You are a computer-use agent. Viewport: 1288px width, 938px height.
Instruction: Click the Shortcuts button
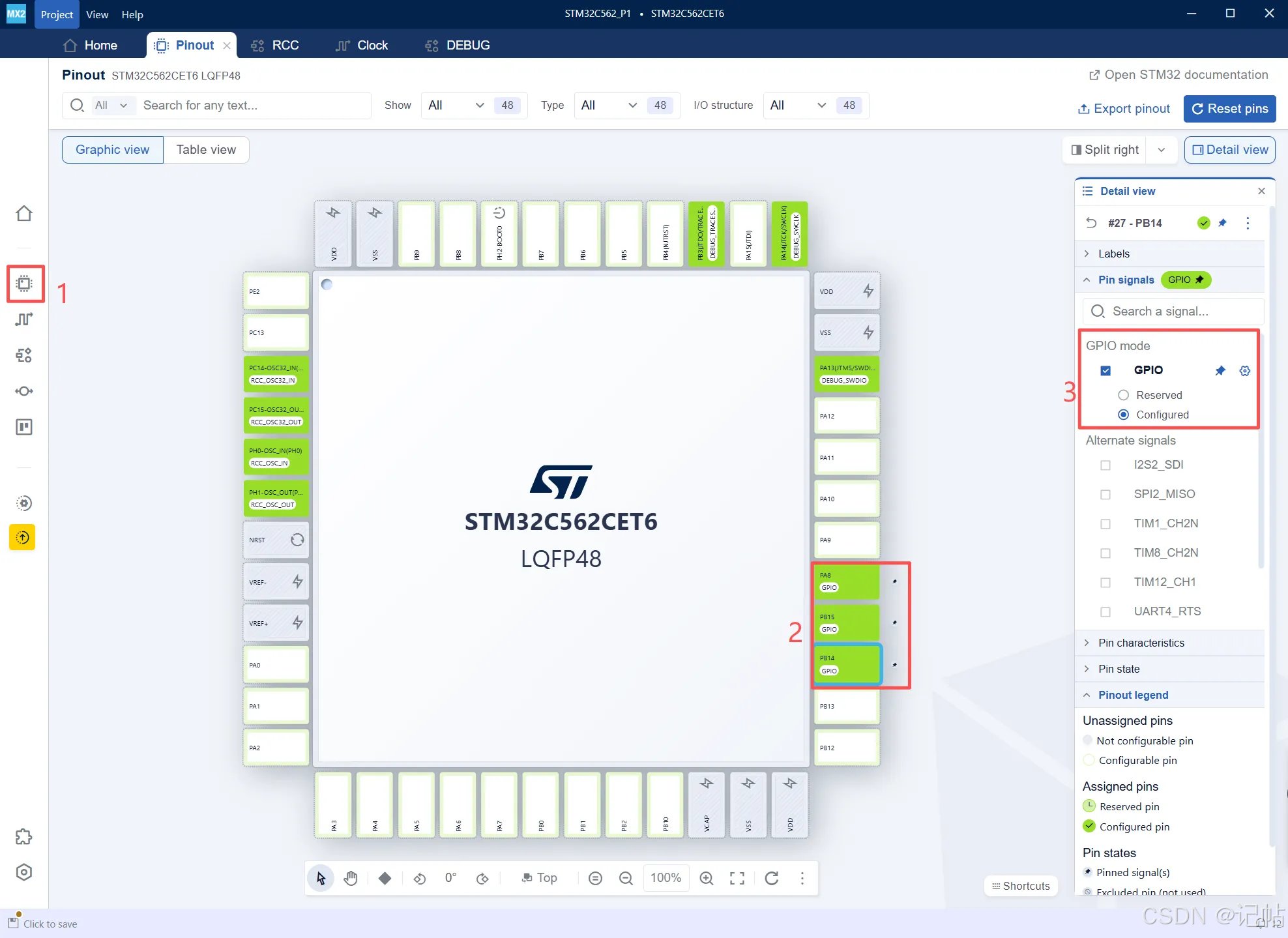[x=1021, y=886]
